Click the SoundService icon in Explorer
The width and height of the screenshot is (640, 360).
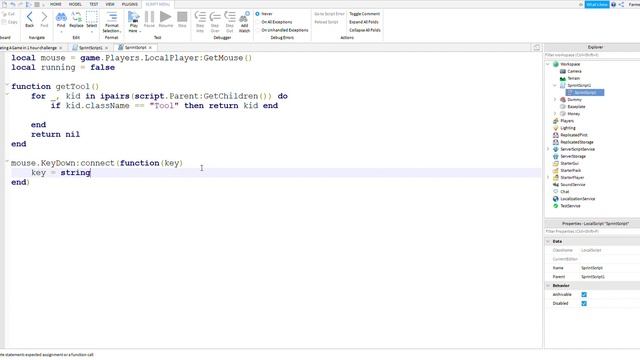[556, 184]
